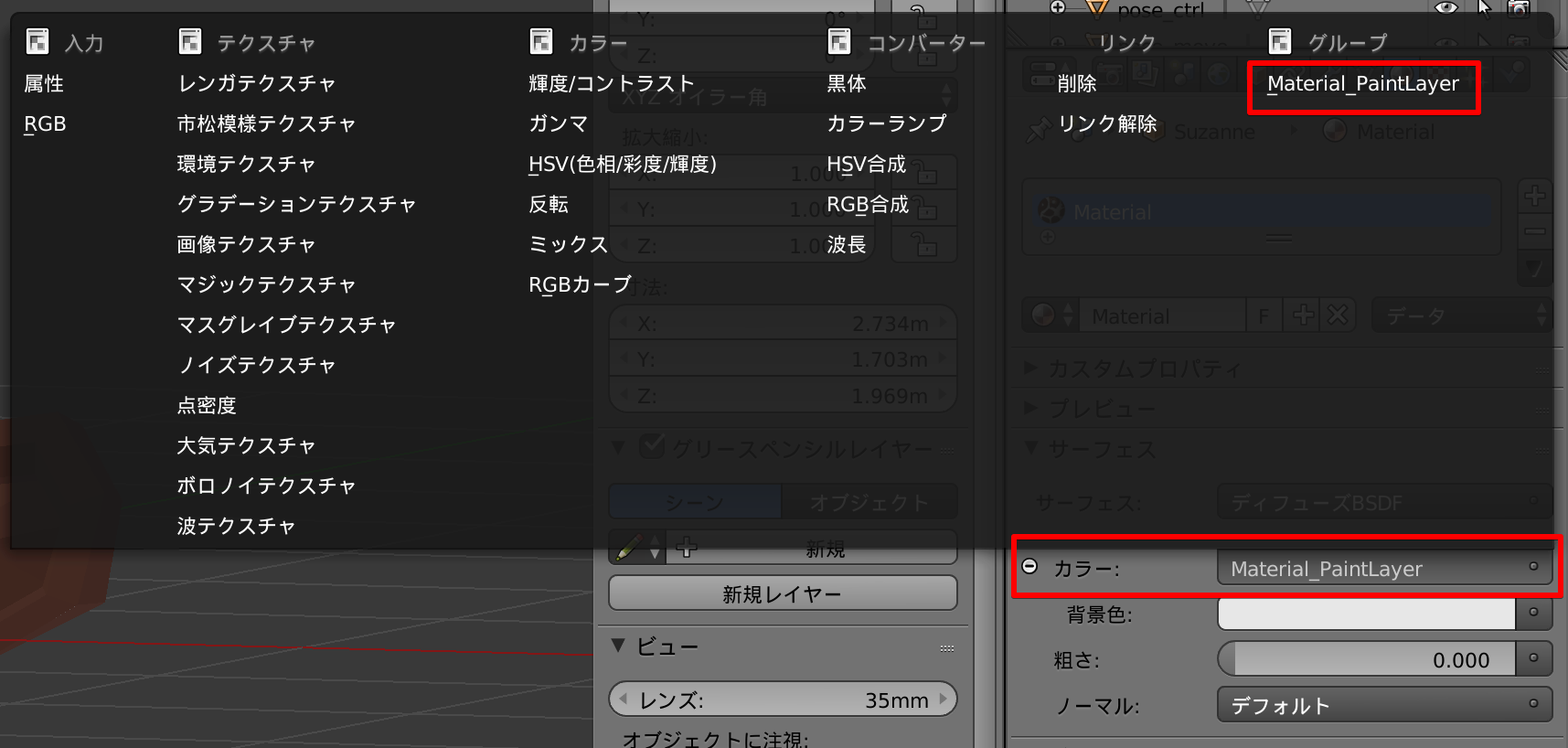Screen dimensions: 1568x748
Task: Choose ノイズテクスチャ entry
Action: (x=257, y=365)
